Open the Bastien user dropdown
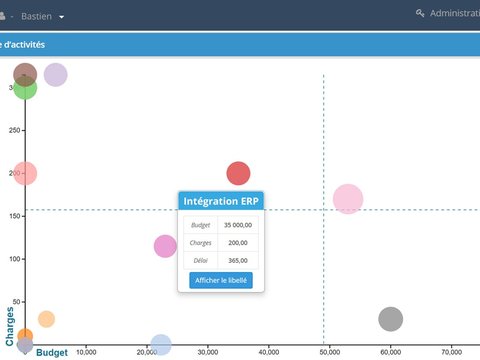Screen dimensions: 480x360 [42, 16]
